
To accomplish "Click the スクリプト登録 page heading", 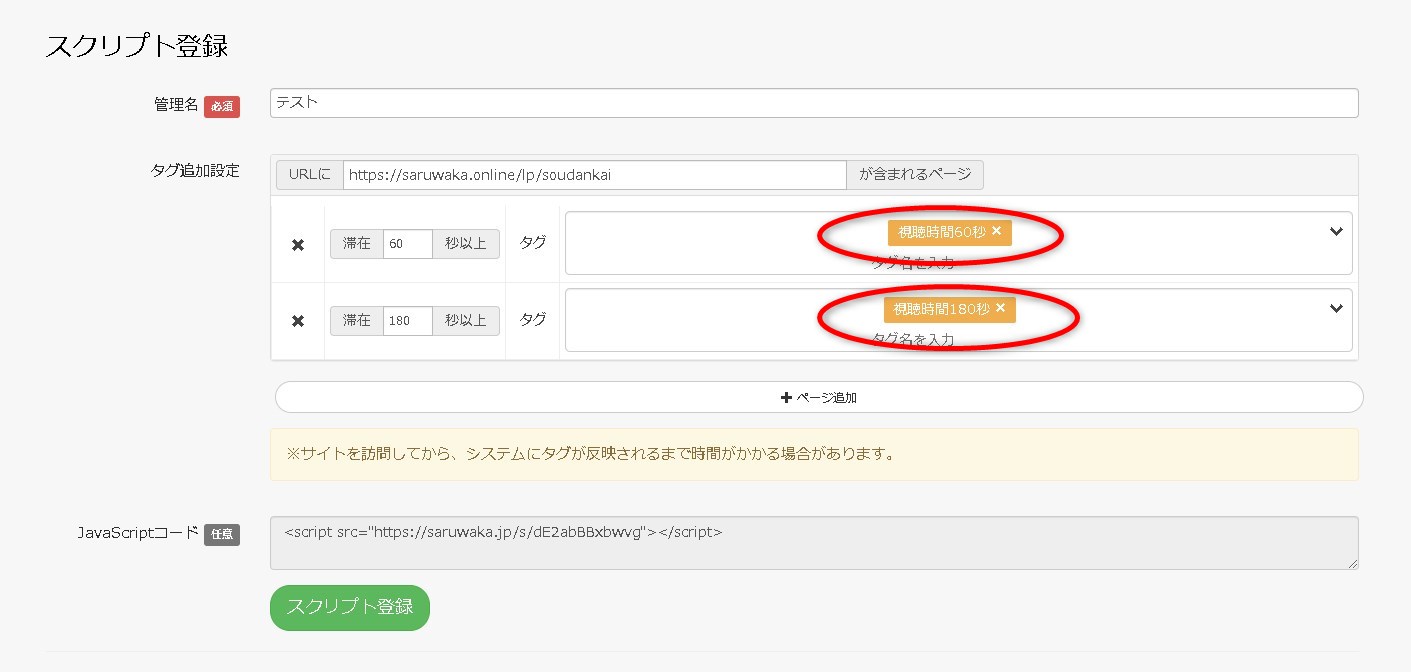I will point(137,46).
